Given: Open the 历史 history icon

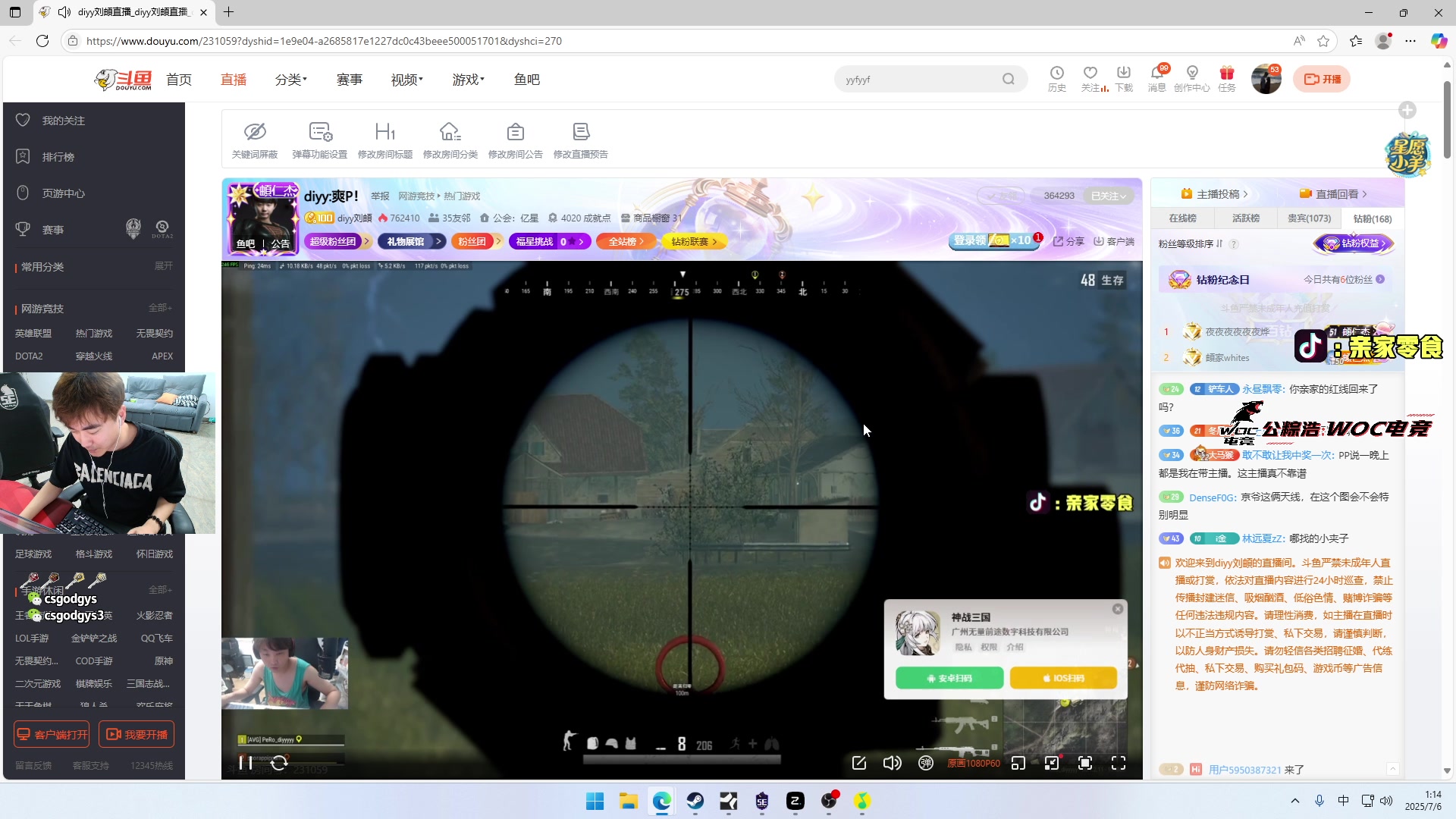Looking at the screenshot, I should [1056, 78].
